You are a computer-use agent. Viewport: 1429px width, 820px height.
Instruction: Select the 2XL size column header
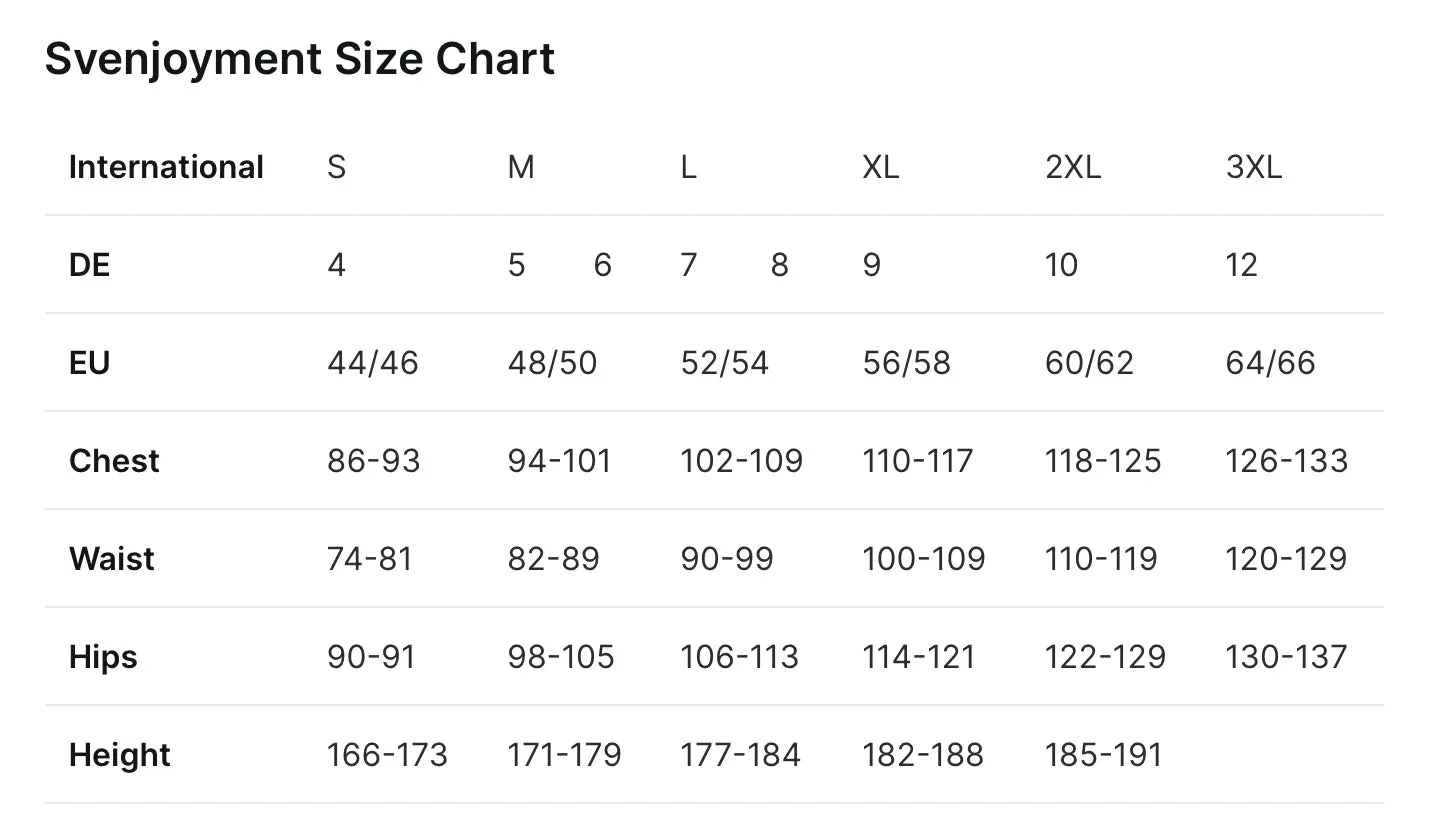1073,167
